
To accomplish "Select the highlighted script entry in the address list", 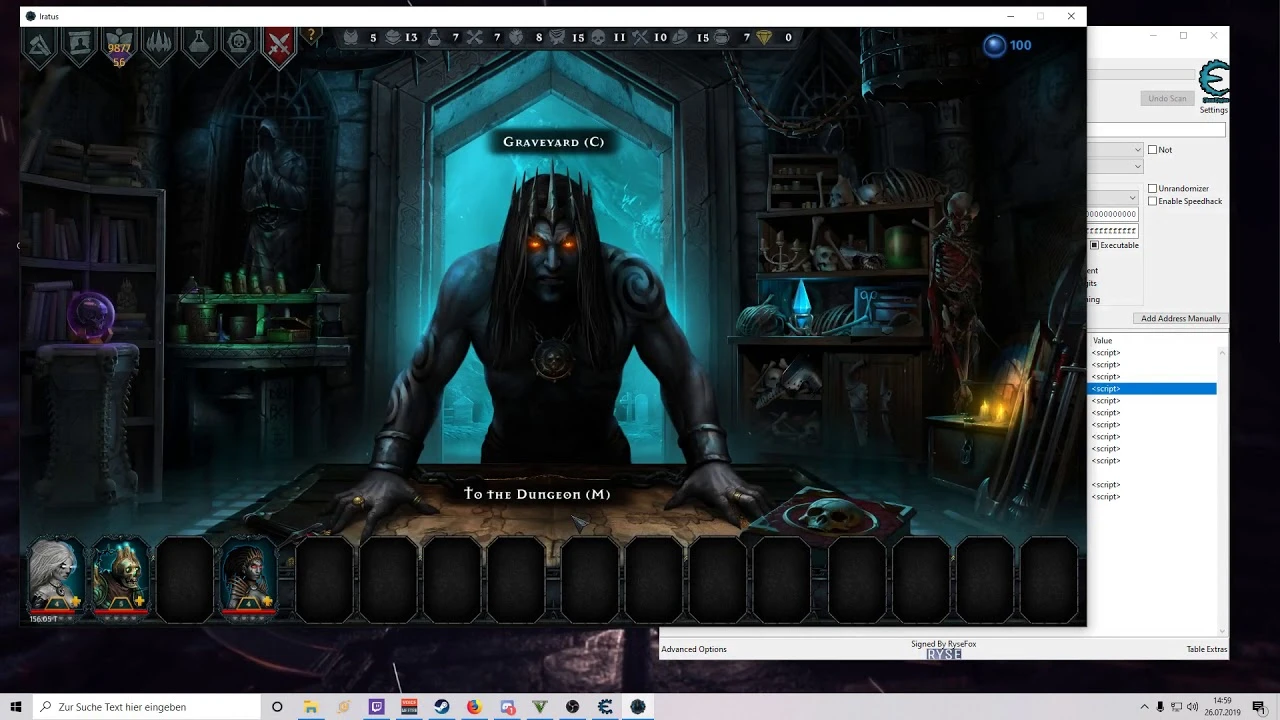I will click(x=1151, y=388).
